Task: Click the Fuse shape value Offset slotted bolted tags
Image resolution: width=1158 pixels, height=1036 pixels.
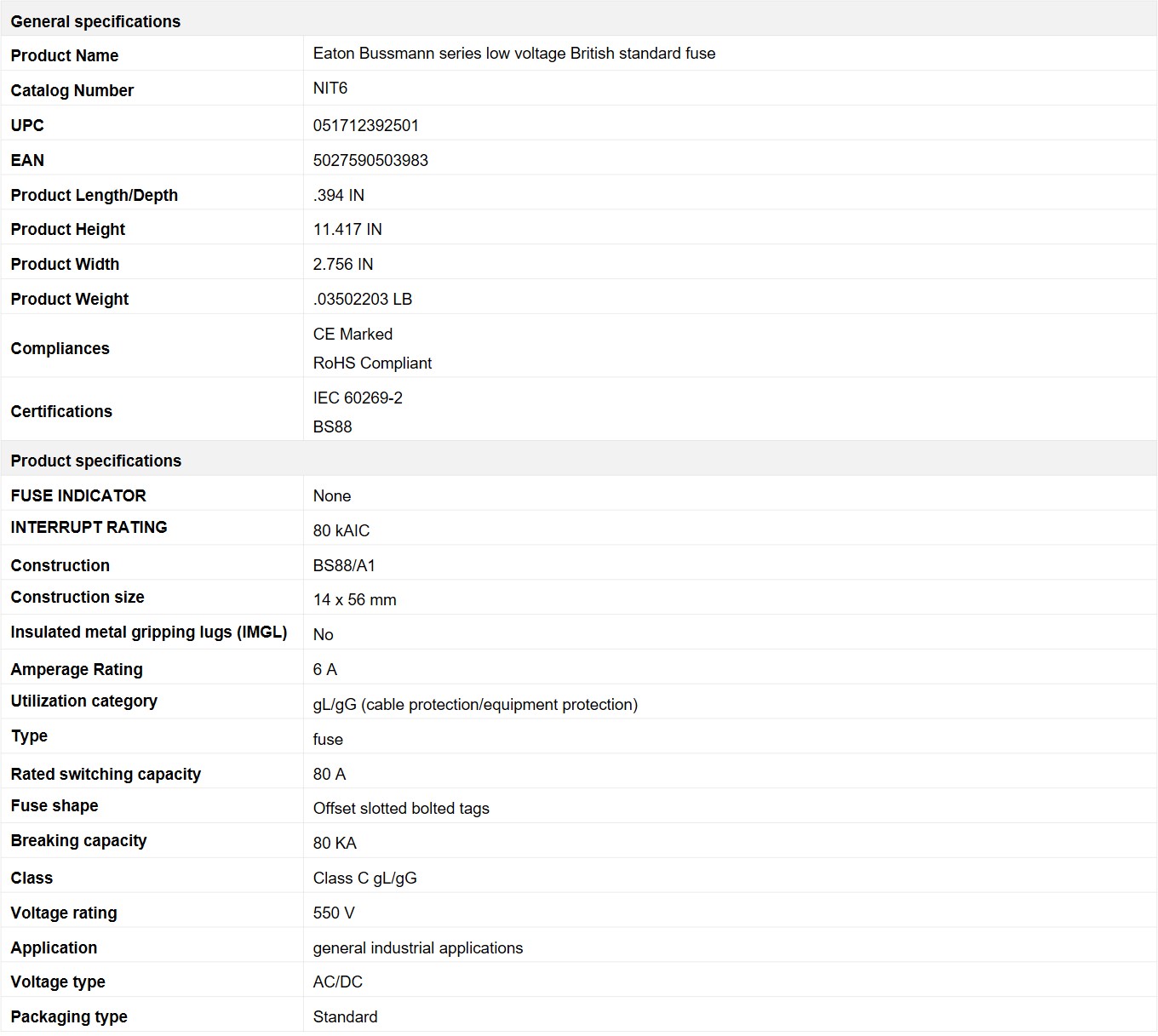Action: tap(401, 808)
